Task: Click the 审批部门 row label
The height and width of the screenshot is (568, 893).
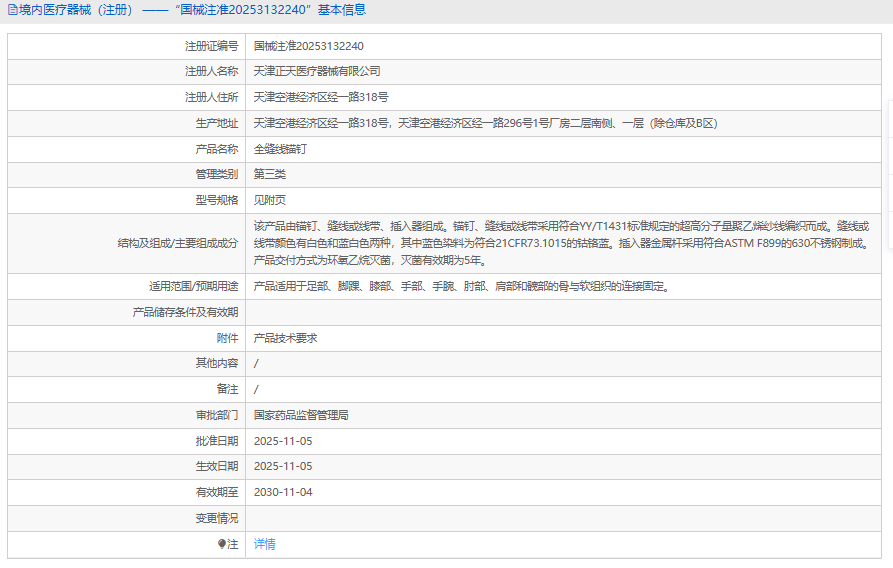Action: click(x=217, y=415)
